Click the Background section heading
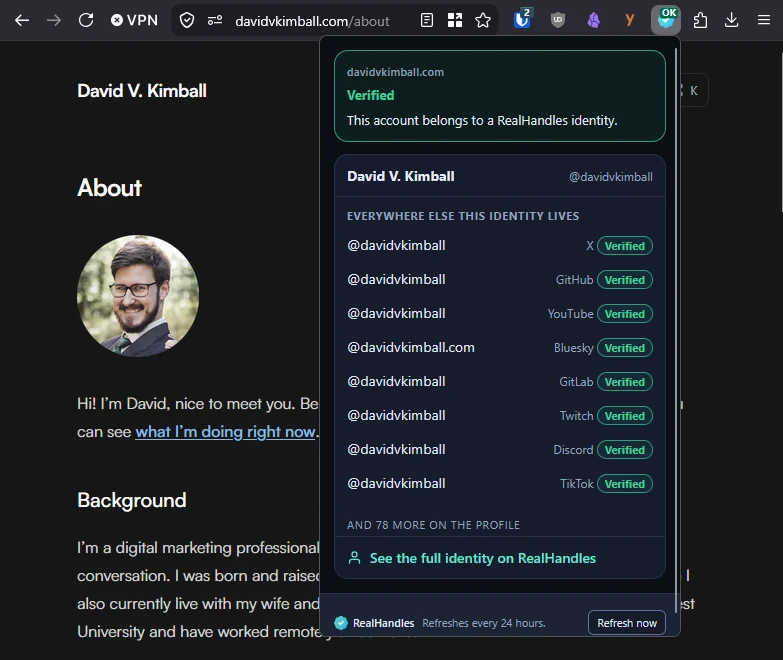Viewport: 783px width, 660px height. click(x=132, y=500)
